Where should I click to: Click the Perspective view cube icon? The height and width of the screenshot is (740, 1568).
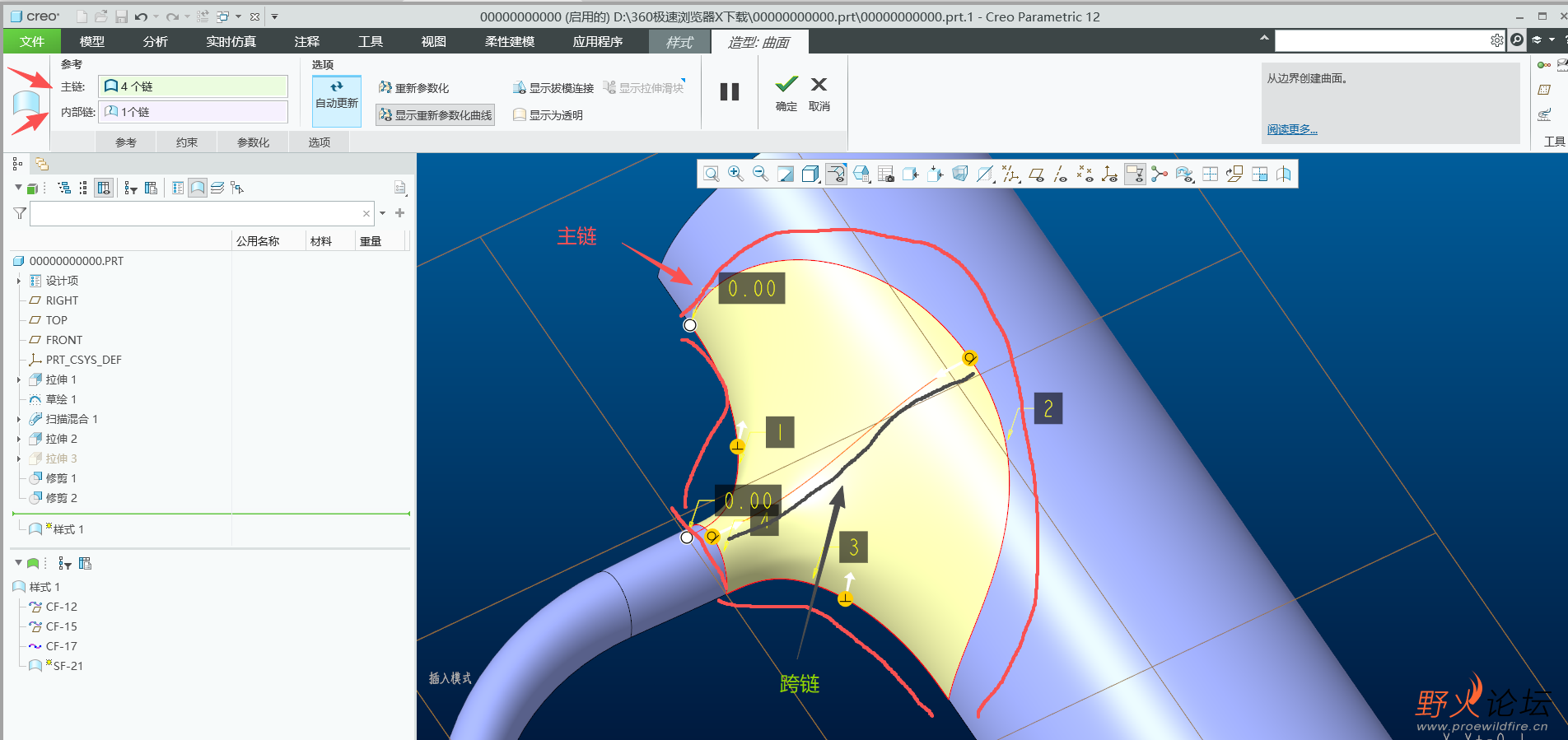959,174
